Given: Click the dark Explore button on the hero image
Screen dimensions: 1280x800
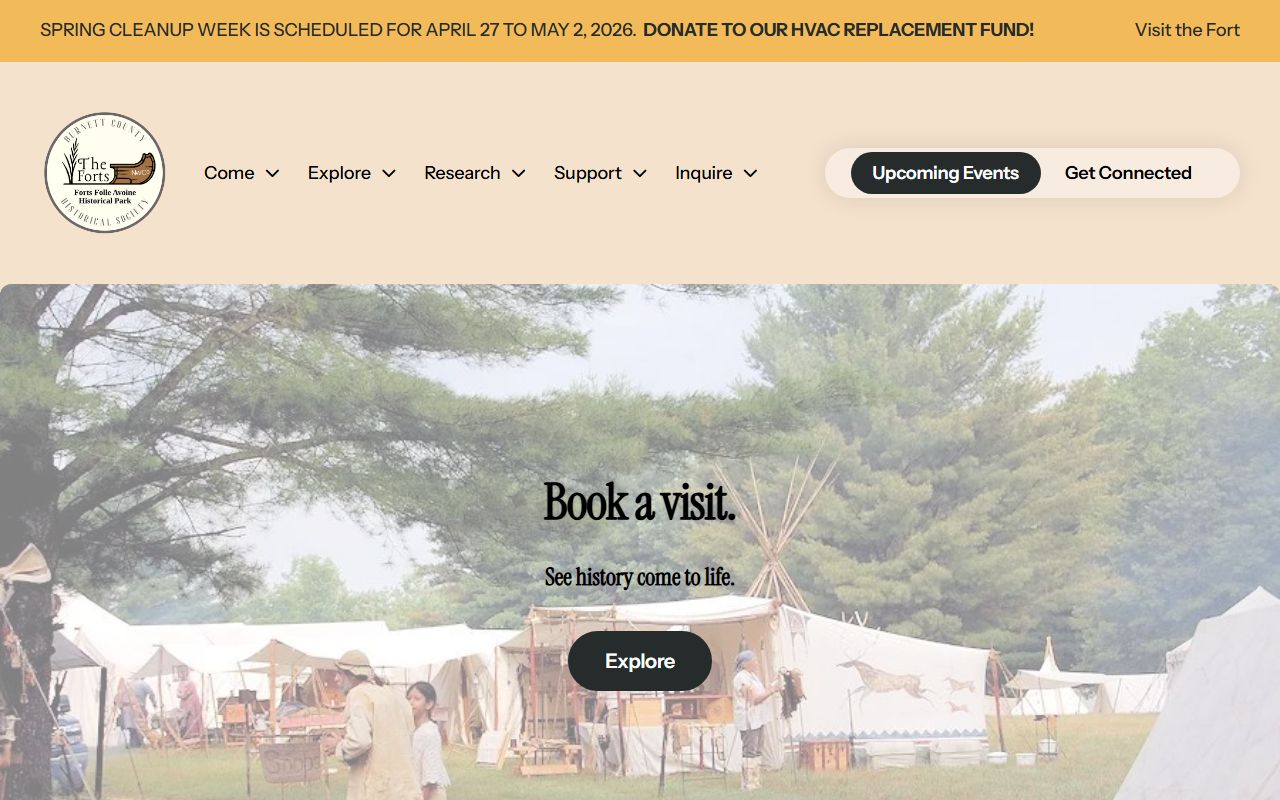Looking at the screenshot, I should pos(640,661).
